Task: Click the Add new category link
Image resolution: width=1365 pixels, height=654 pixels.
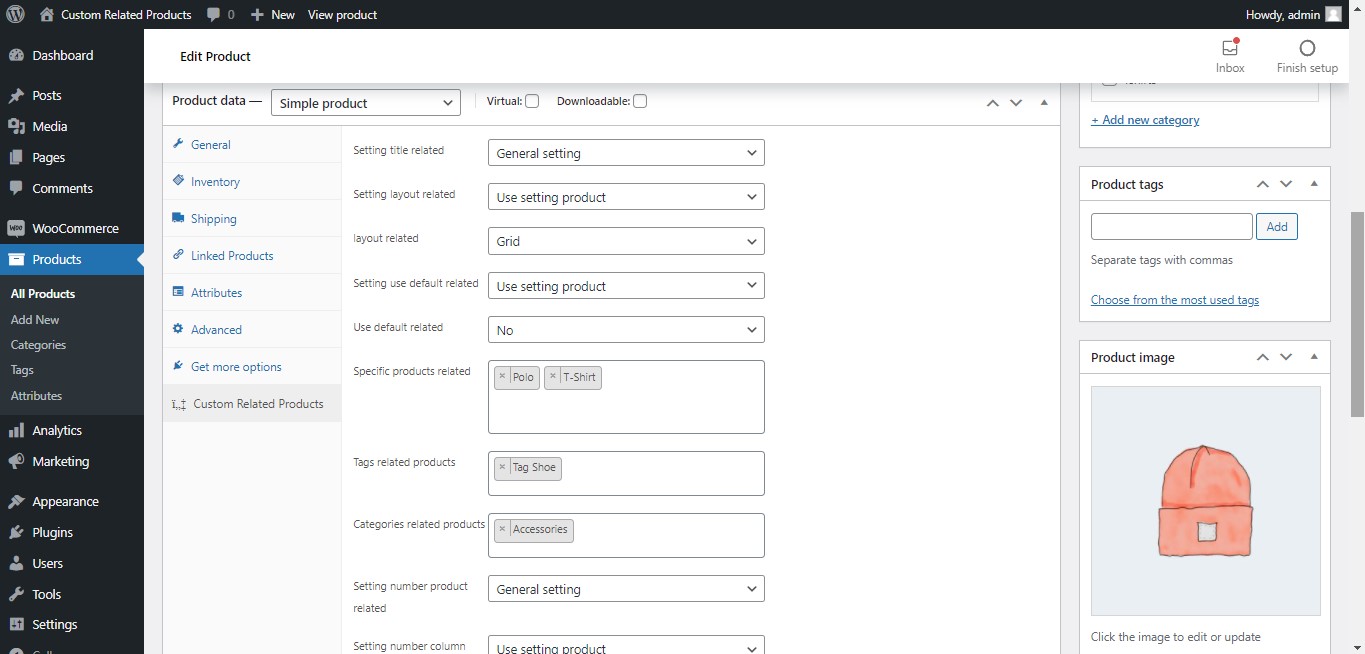Action: (1145, 120)
